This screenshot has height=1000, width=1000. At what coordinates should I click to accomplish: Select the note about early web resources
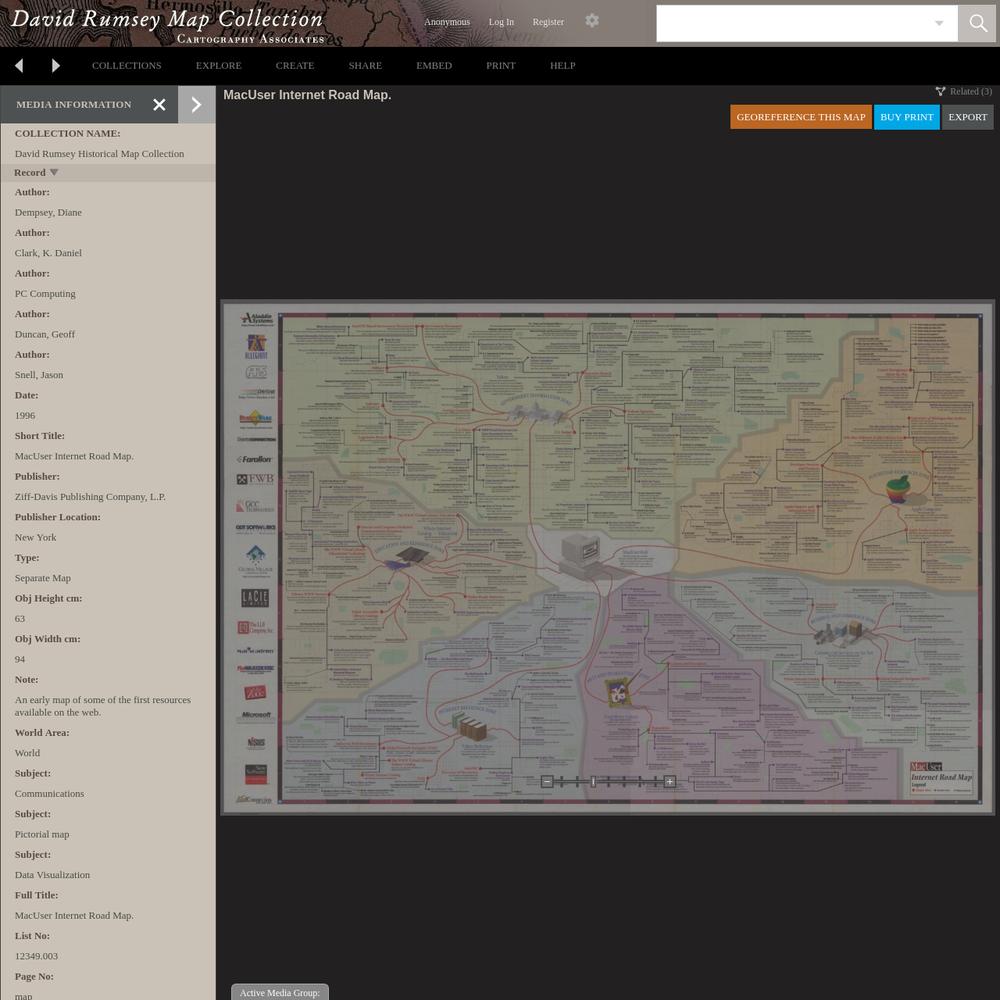click(103, 706)
